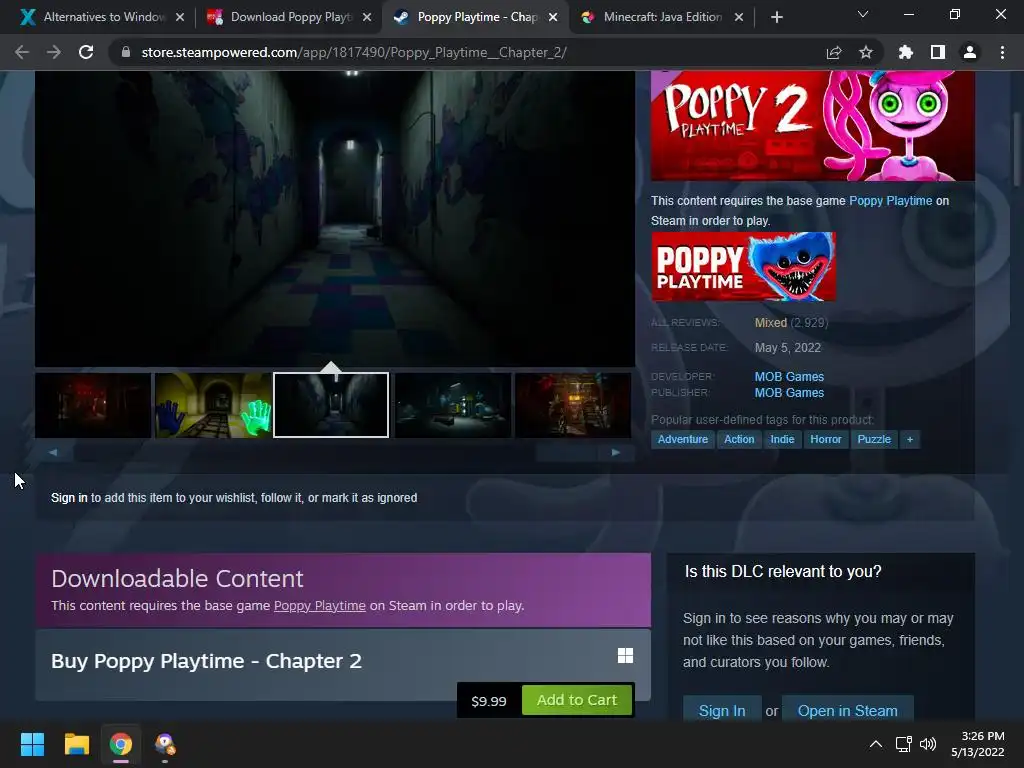Click the address bar URL
This screenshot has height=768, width=1024.
(354, 52)
